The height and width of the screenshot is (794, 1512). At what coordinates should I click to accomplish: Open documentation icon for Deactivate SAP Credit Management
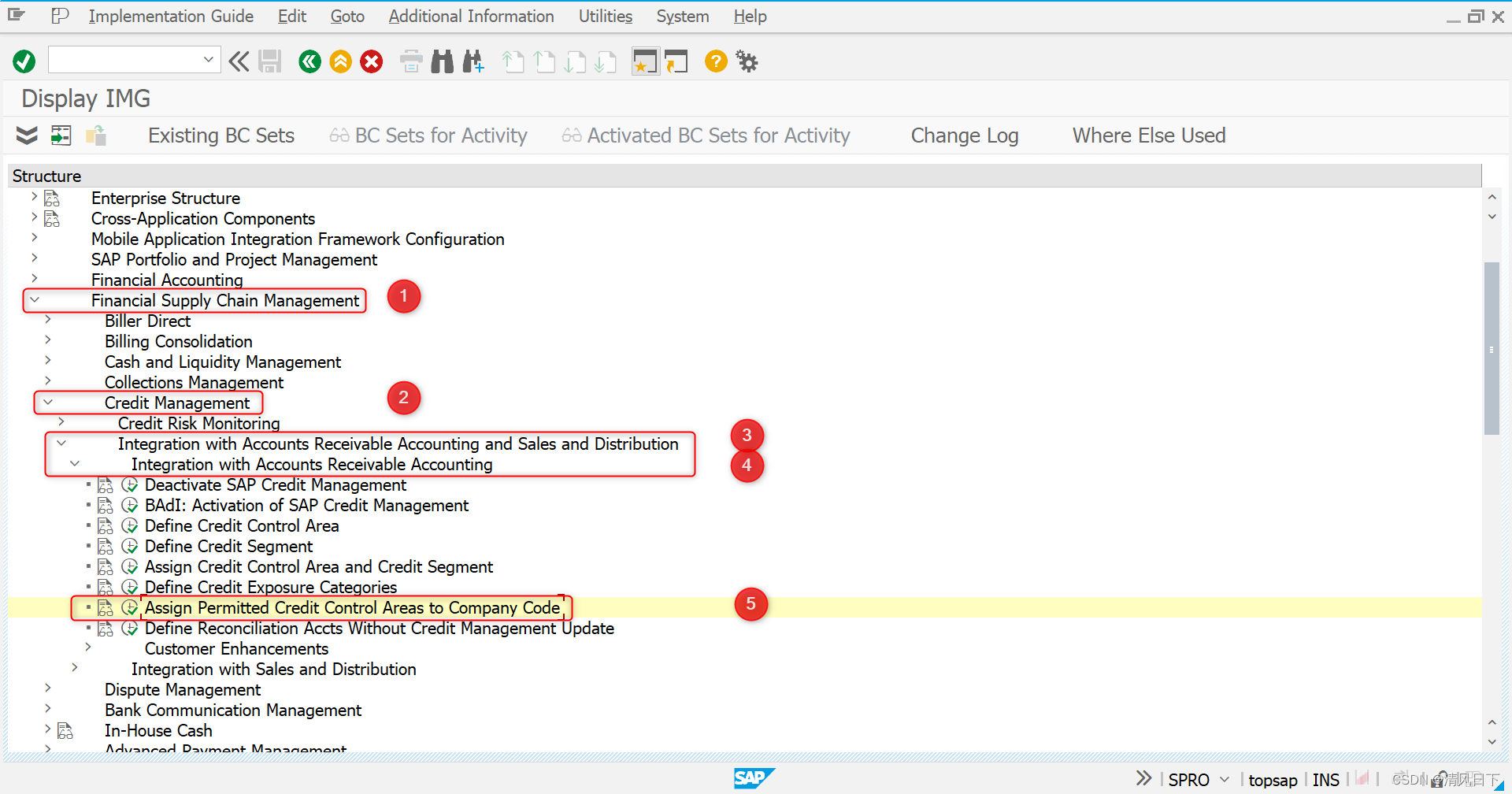pyautogui.click(x=106, y=484)
